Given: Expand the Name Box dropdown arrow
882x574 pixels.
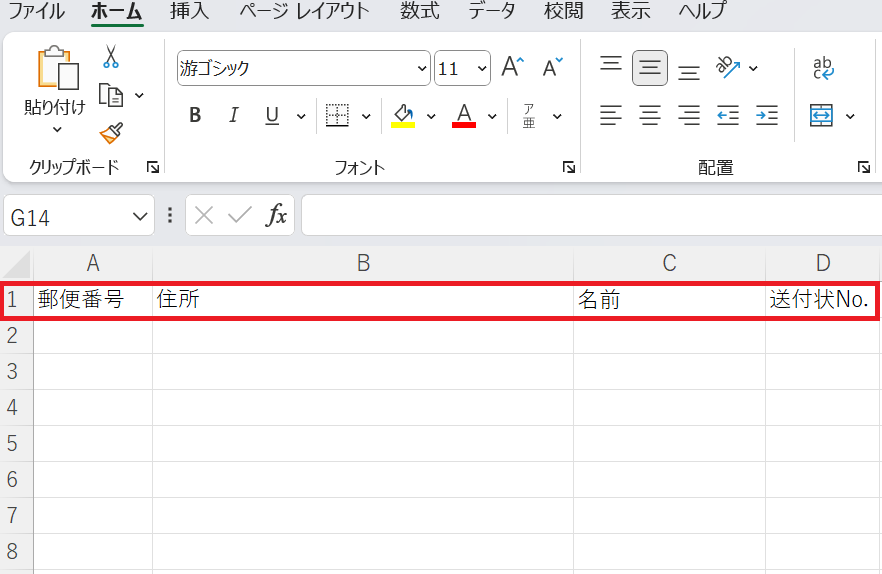Looking at the screenshot, I should pyautogui.click(x=139, y=216).
